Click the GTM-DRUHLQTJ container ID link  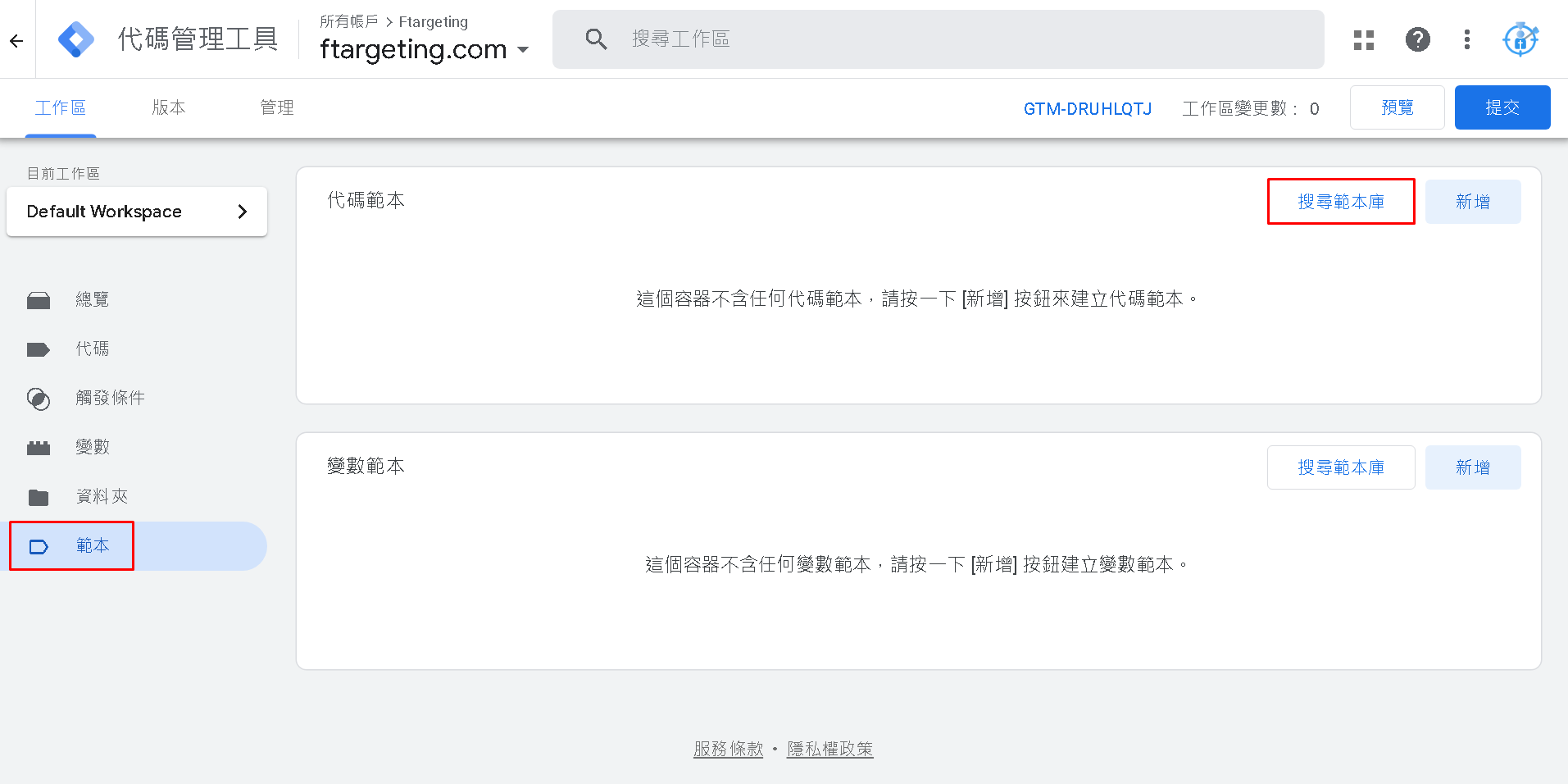[x=1088, y=108]
